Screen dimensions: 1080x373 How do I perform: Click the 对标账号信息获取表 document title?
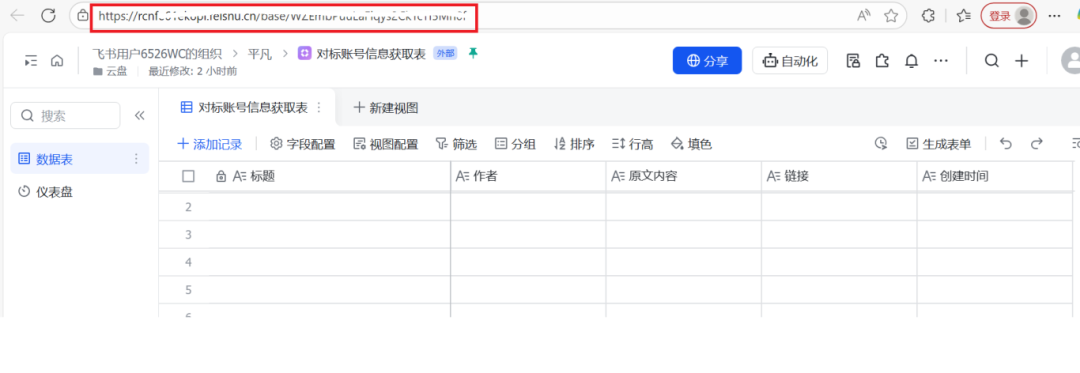click(x=371, y=53)
